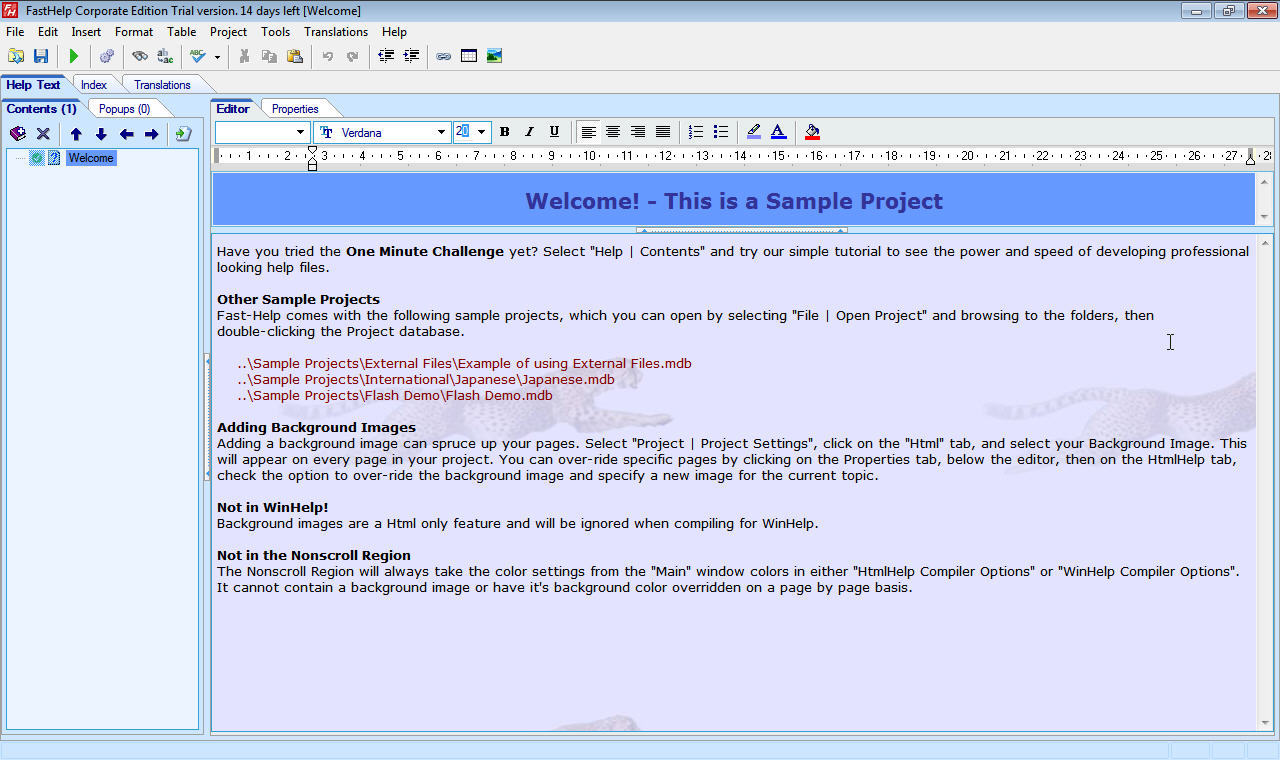Click the Cut scissors icon
The image size is (1280, 760).
[x=244, y=56]
